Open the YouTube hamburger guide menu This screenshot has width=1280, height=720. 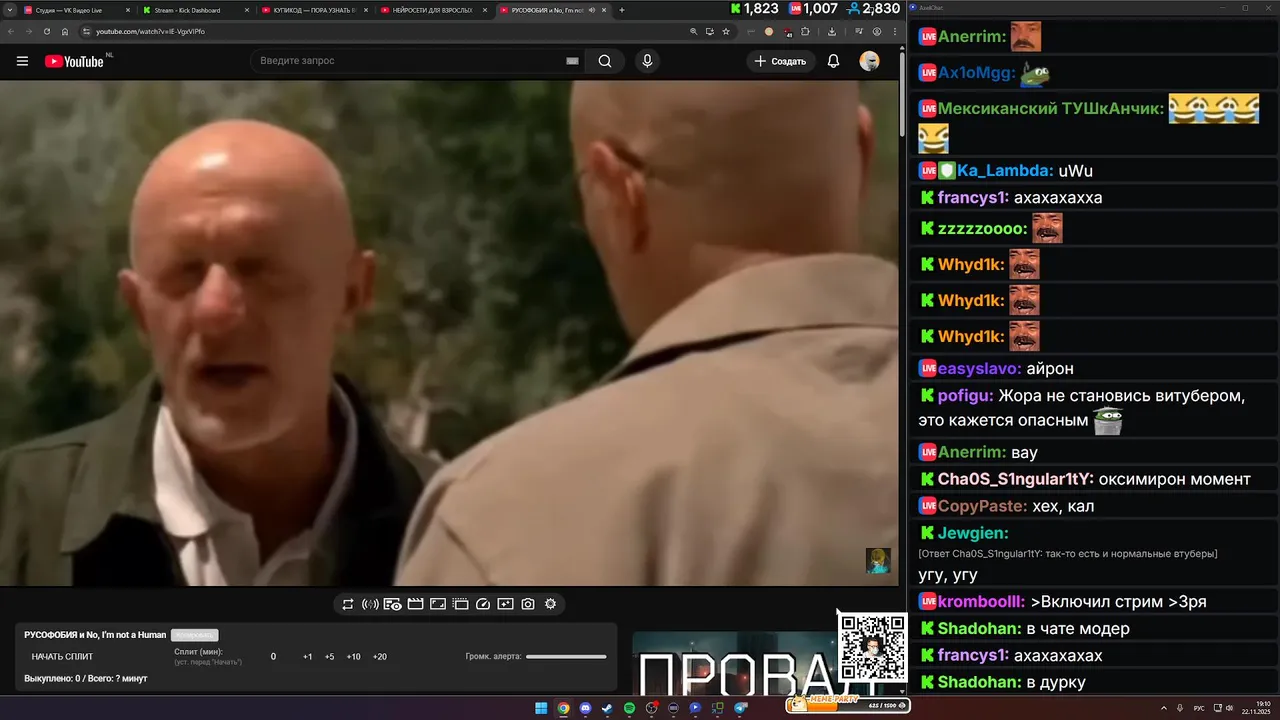pos(22,61)
